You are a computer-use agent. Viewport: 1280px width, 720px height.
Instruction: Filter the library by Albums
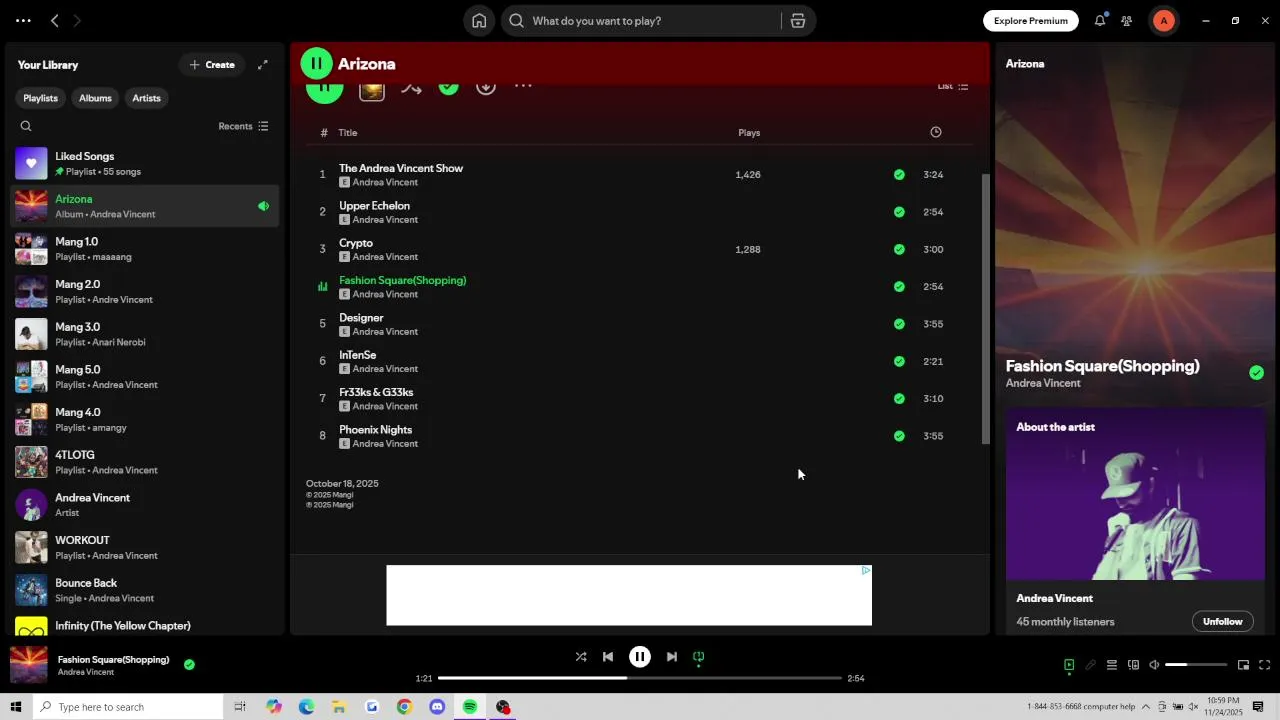[95, 98]
